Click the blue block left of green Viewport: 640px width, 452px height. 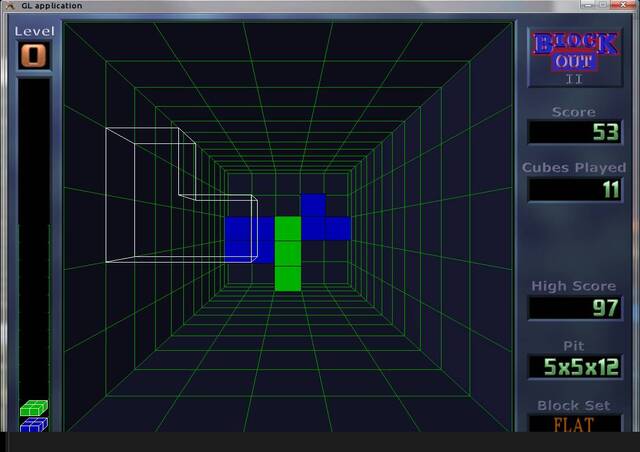tap(249, 240)
